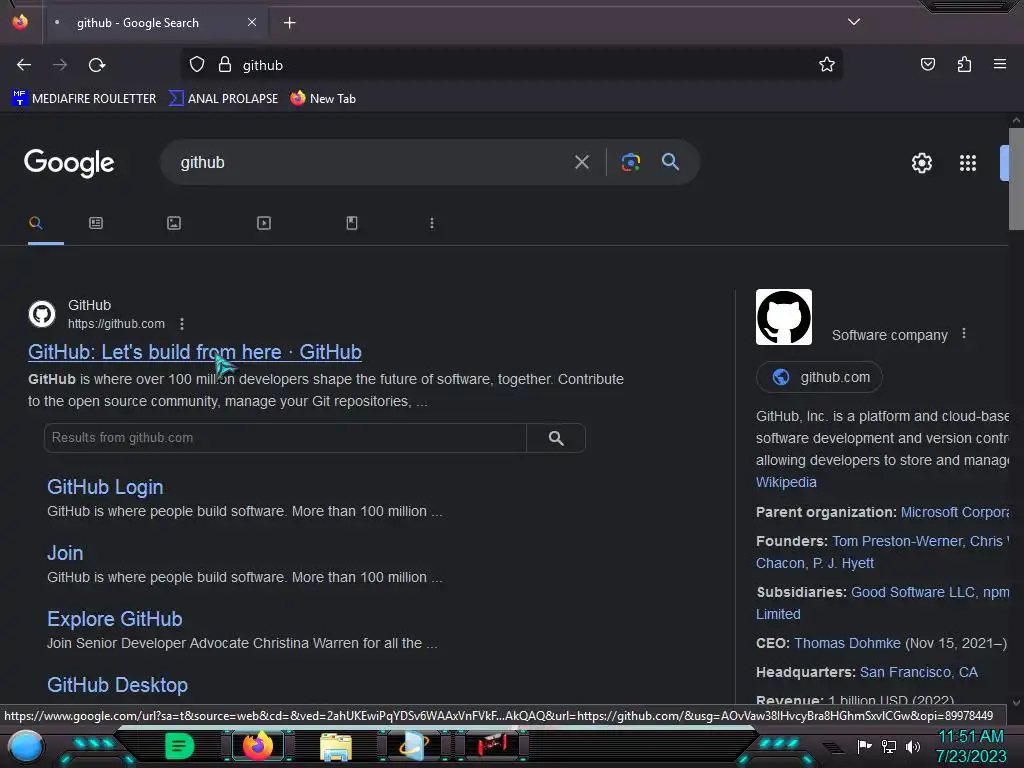Open the Firefox extensions puzzle icon
The height and width of the screenshot is (768, 1024).
pos(964,64)
